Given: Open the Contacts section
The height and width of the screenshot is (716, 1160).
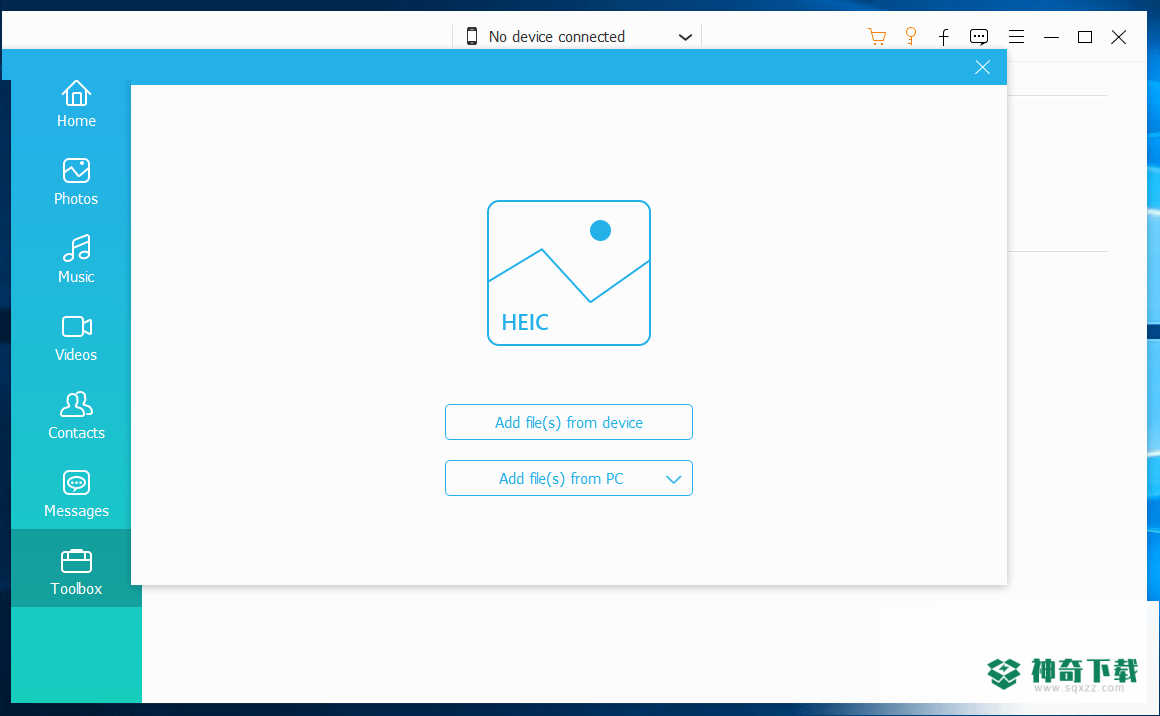Looking at the screenshot, I should (x=76, y=416).
